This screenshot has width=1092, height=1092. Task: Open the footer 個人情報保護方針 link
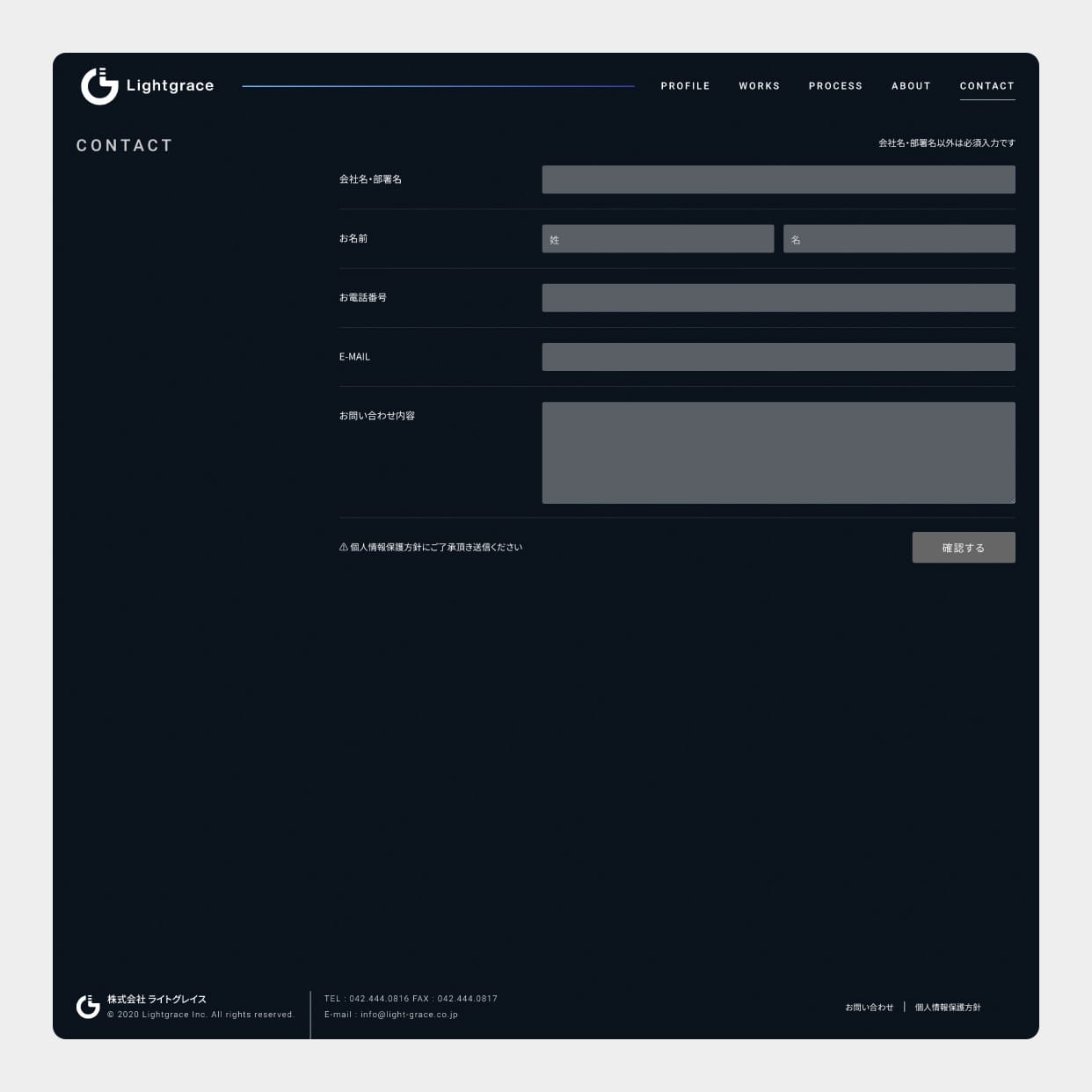(x=948, y=1008)
